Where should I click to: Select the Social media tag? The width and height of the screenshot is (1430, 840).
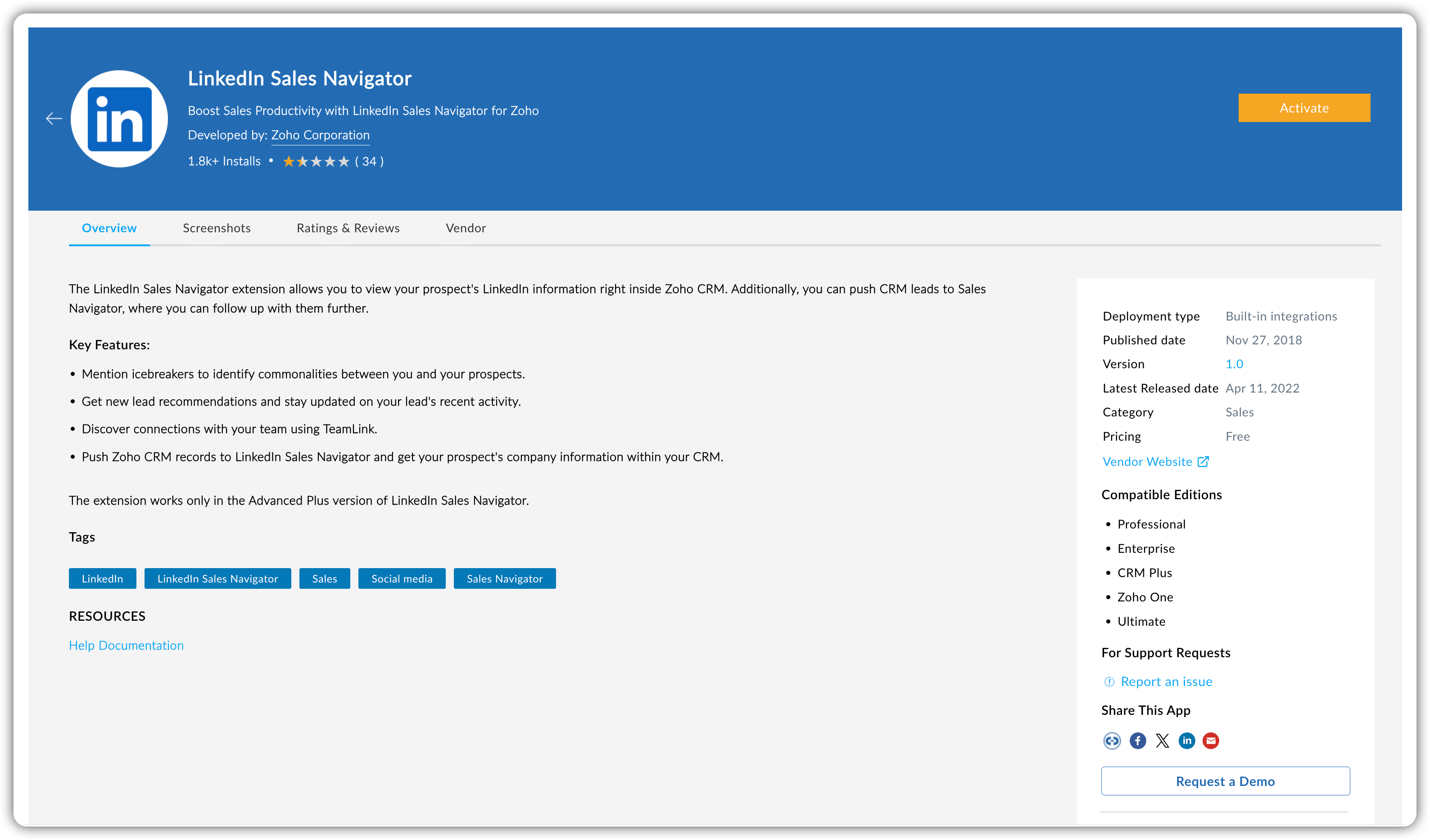[402, 578]
